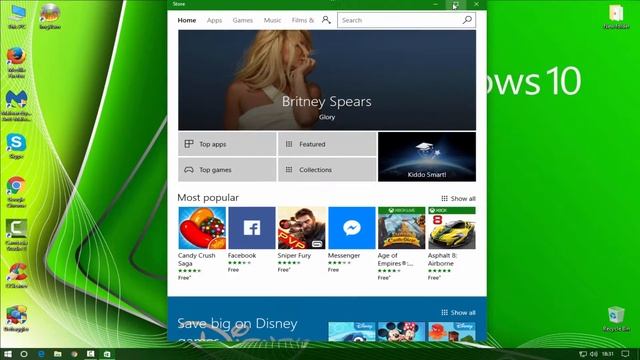Click the taskbar clock
Image resolution: width=640 pixels, height=360 pixels.
[608, 354]
